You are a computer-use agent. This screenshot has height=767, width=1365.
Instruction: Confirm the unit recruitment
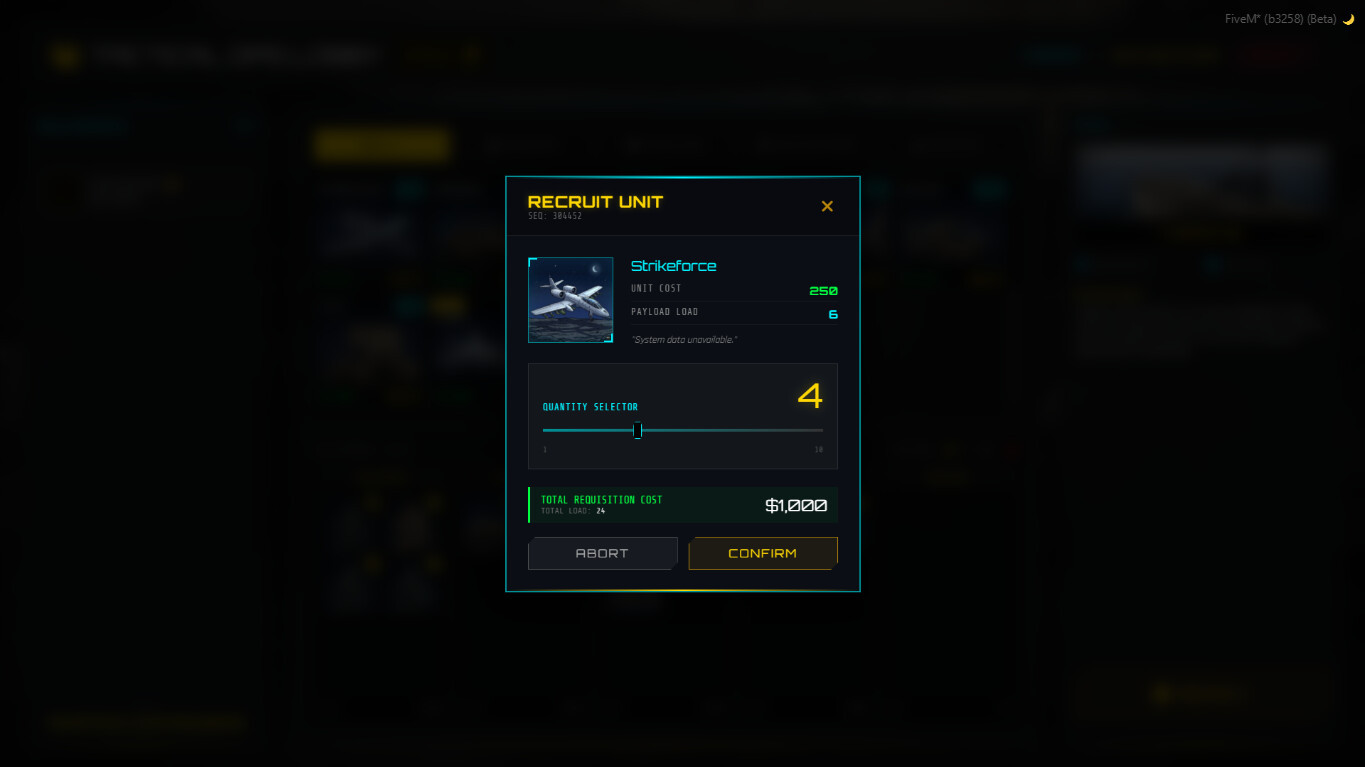[763, 553]
